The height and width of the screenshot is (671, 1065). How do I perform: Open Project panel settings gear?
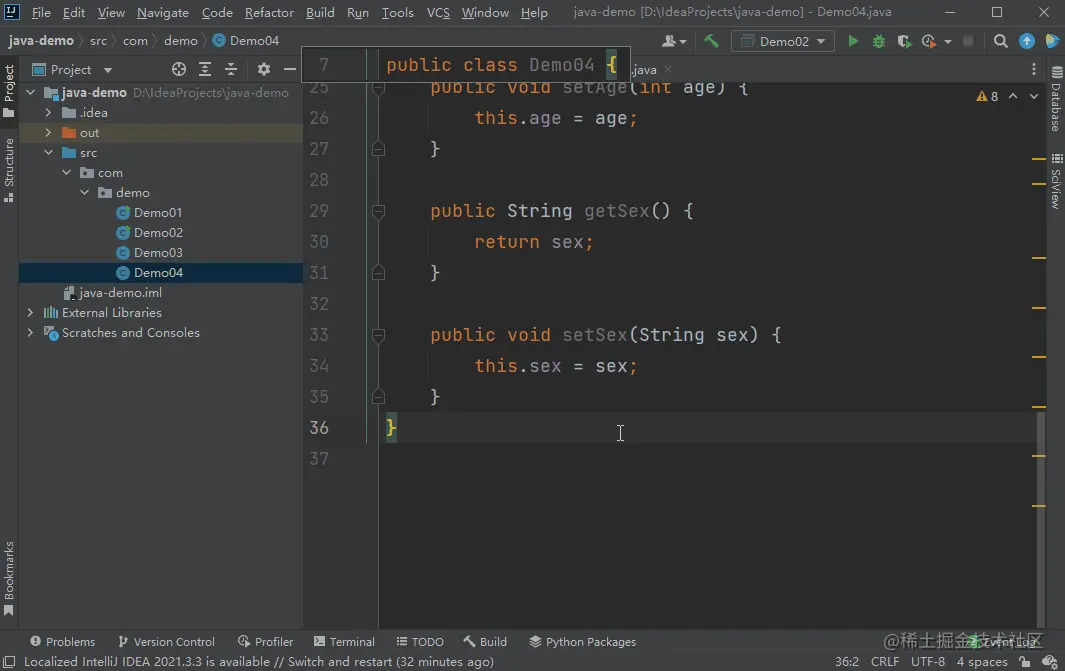coord(264,69)
